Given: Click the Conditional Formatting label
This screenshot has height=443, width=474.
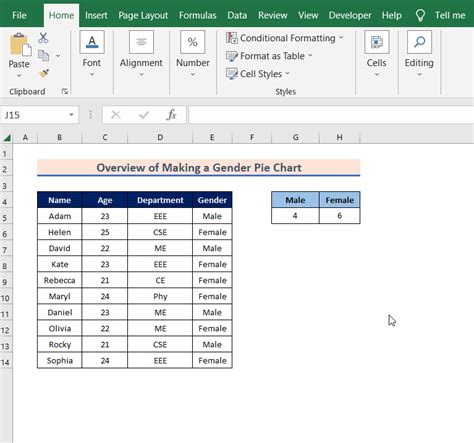Looking at the screenshot, I should (x=288, y=38).
